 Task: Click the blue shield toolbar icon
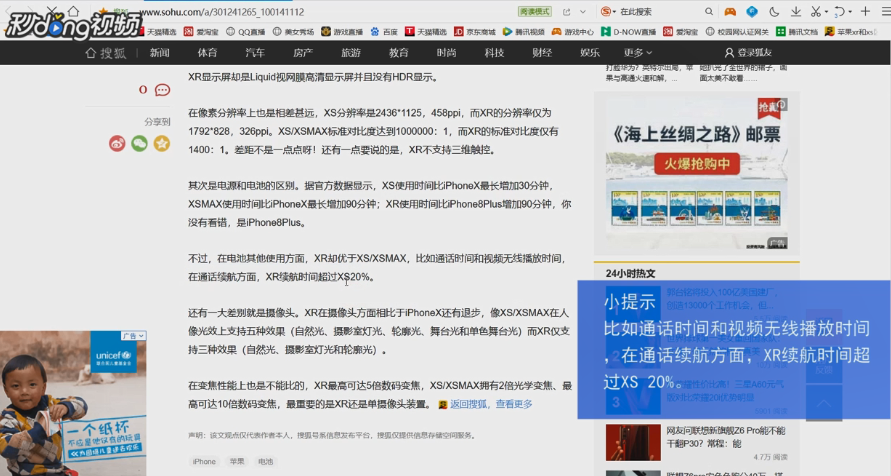(752, 11)
